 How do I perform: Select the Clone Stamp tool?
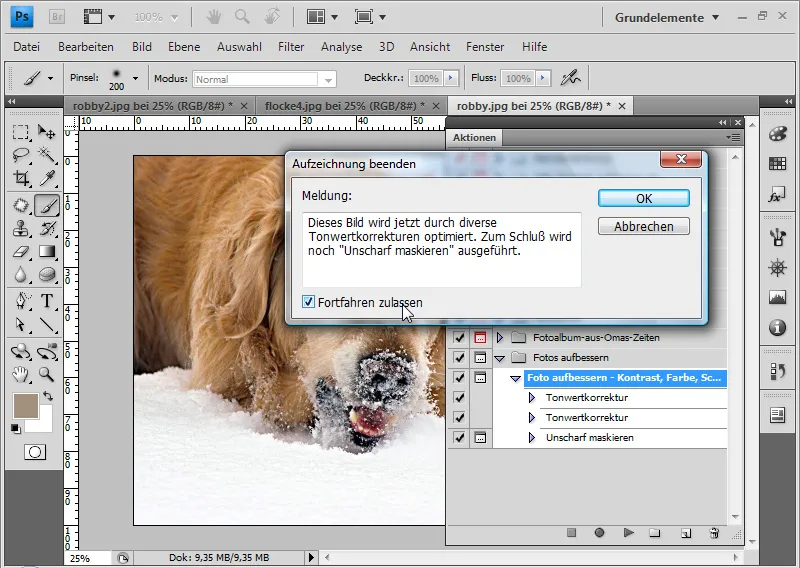(x=21, y=228)
